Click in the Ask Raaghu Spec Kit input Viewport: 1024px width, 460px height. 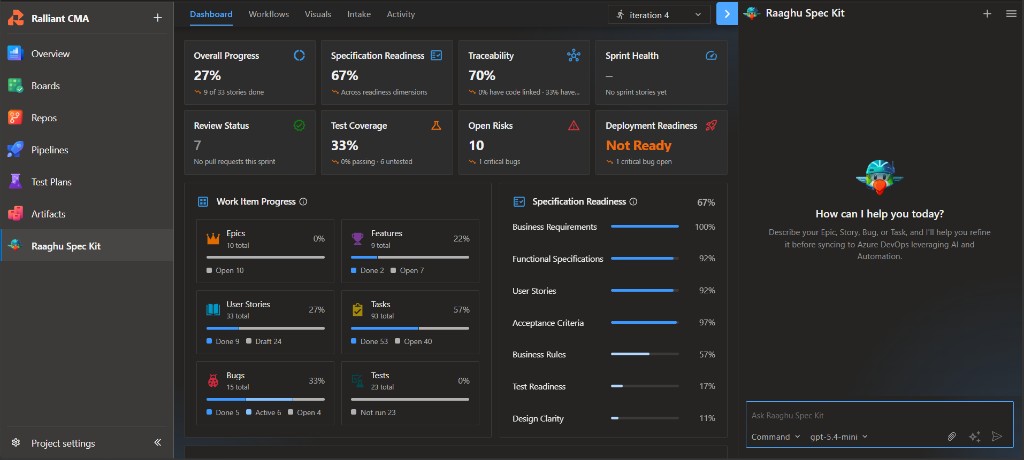pos(880,415)
